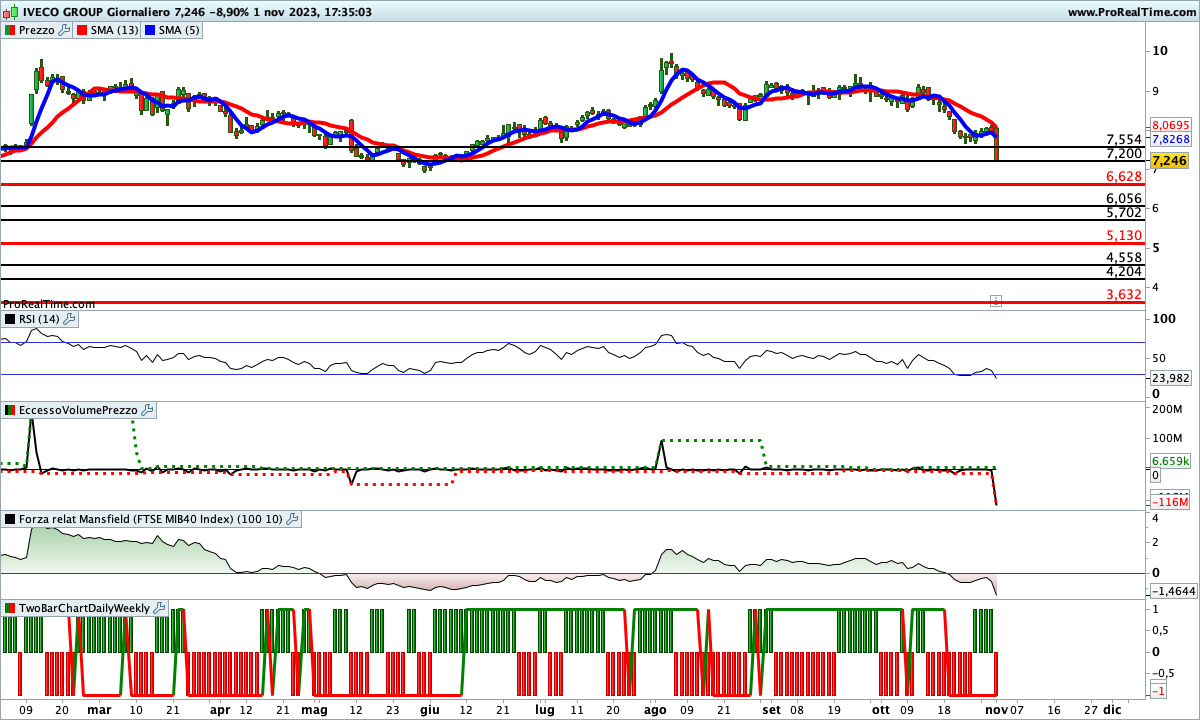Select the RSI (14) indicator label

coord(40,319)
